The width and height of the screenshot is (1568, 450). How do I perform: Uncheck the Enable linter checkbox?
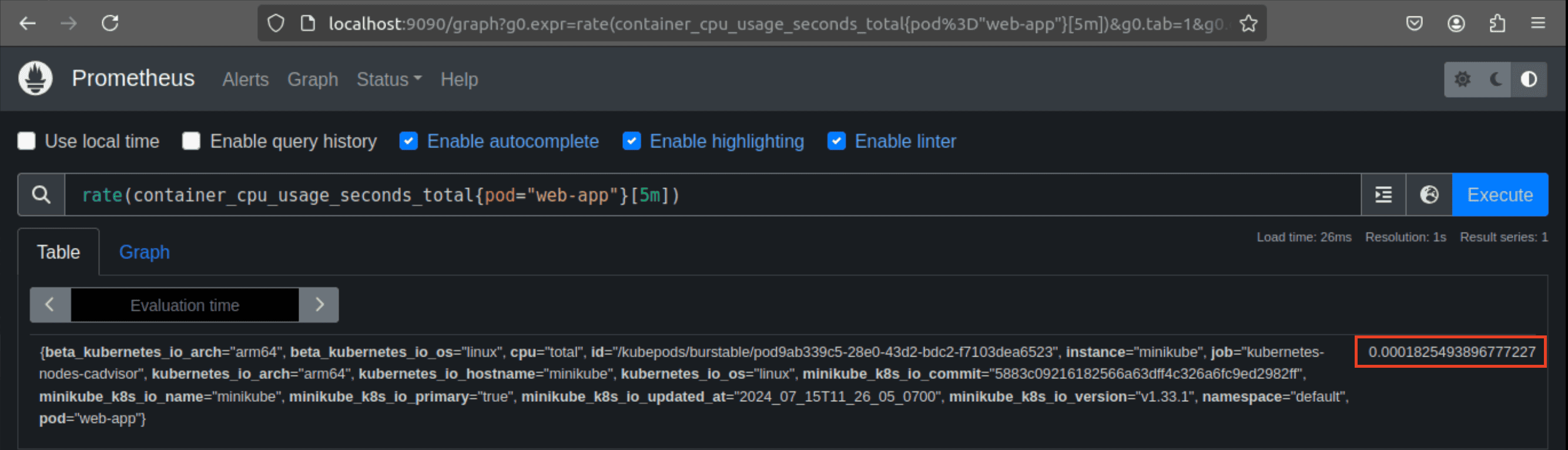(836, 141)
